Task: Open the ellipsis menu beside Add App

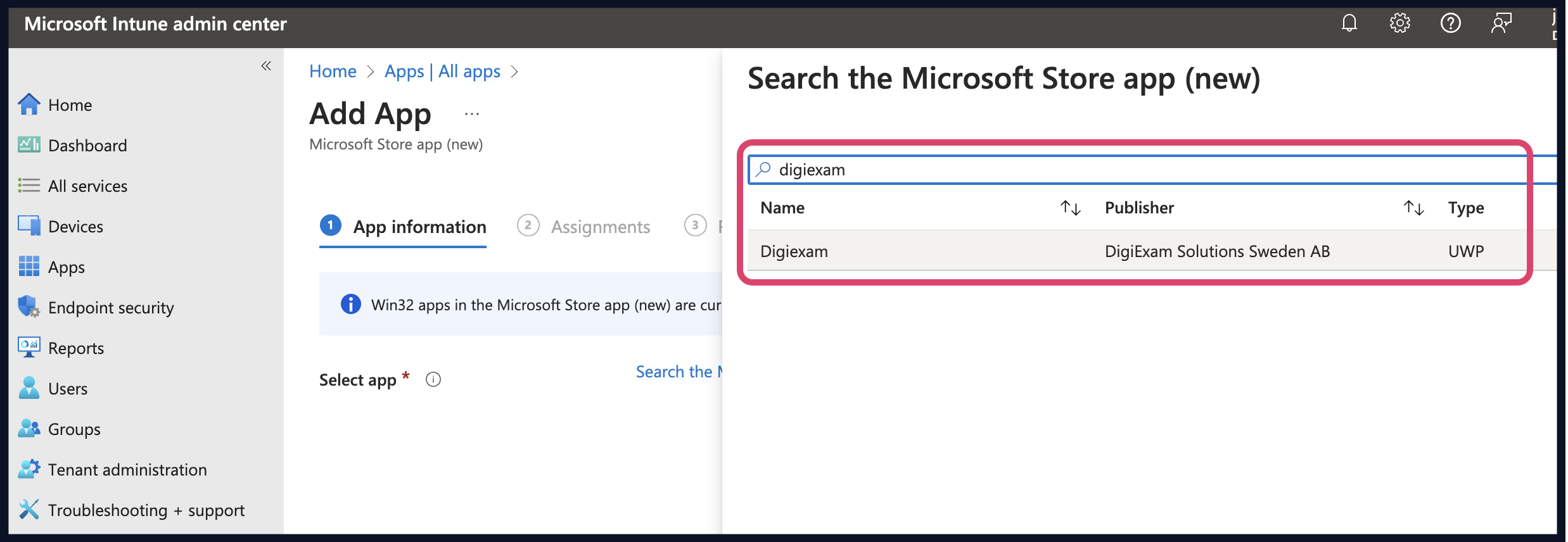Action: pyautogui.click(x=472, y=114)
